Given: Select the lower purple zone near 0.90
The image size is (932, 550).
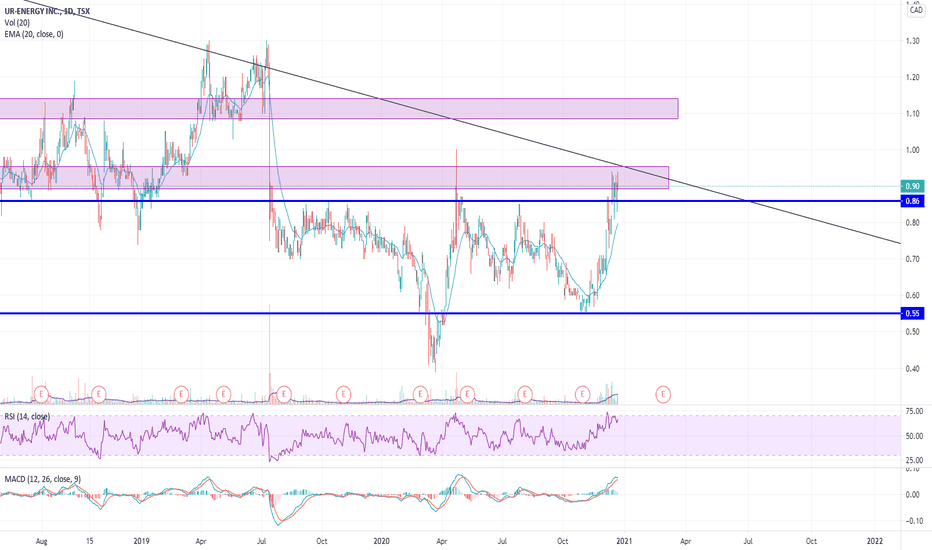Looking at the screenshot, I should (x=334, y=178).
